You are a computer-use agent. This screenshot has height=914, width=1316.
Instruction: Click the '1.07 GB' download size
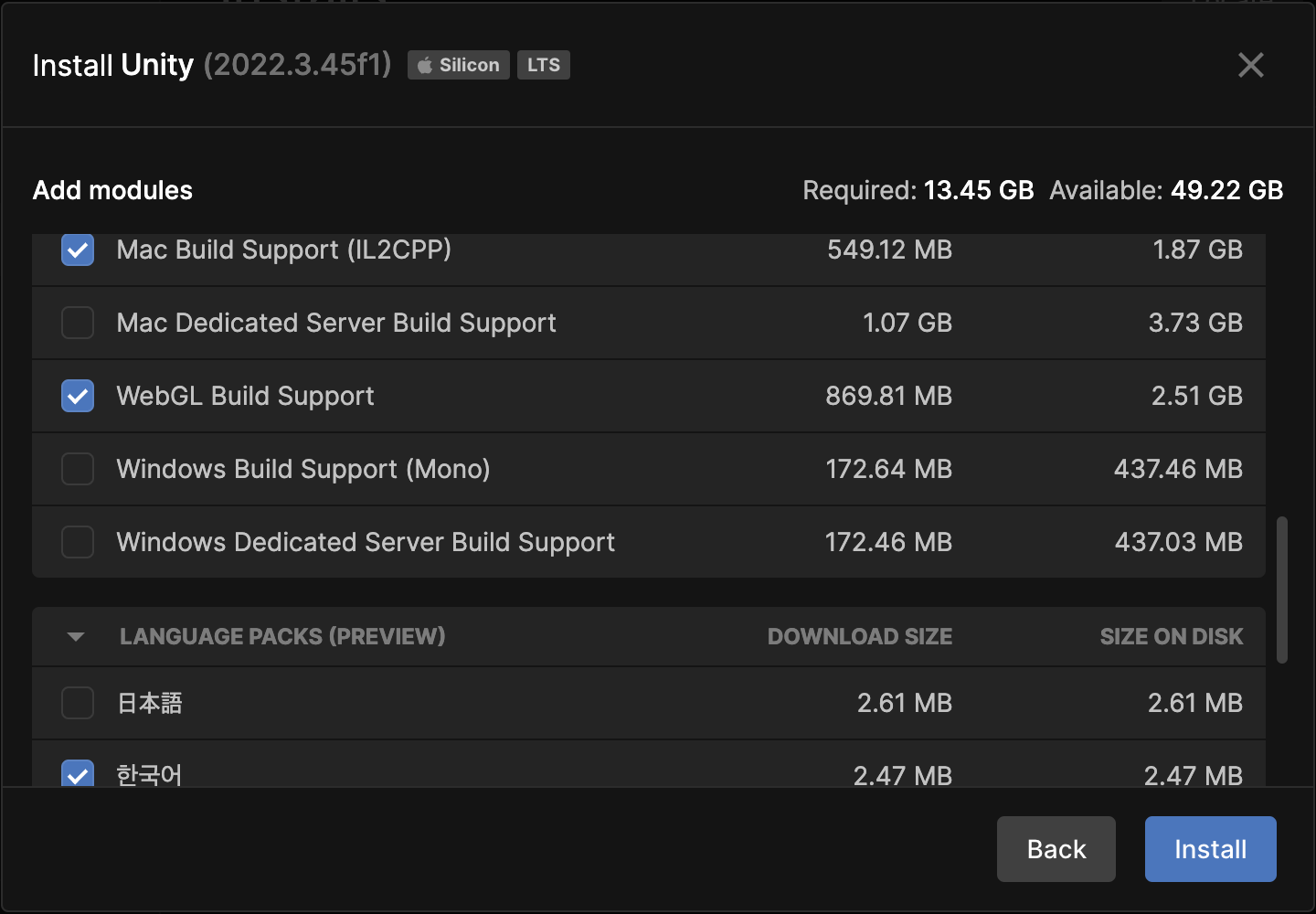pyautogui.click(x=907, y=323)
